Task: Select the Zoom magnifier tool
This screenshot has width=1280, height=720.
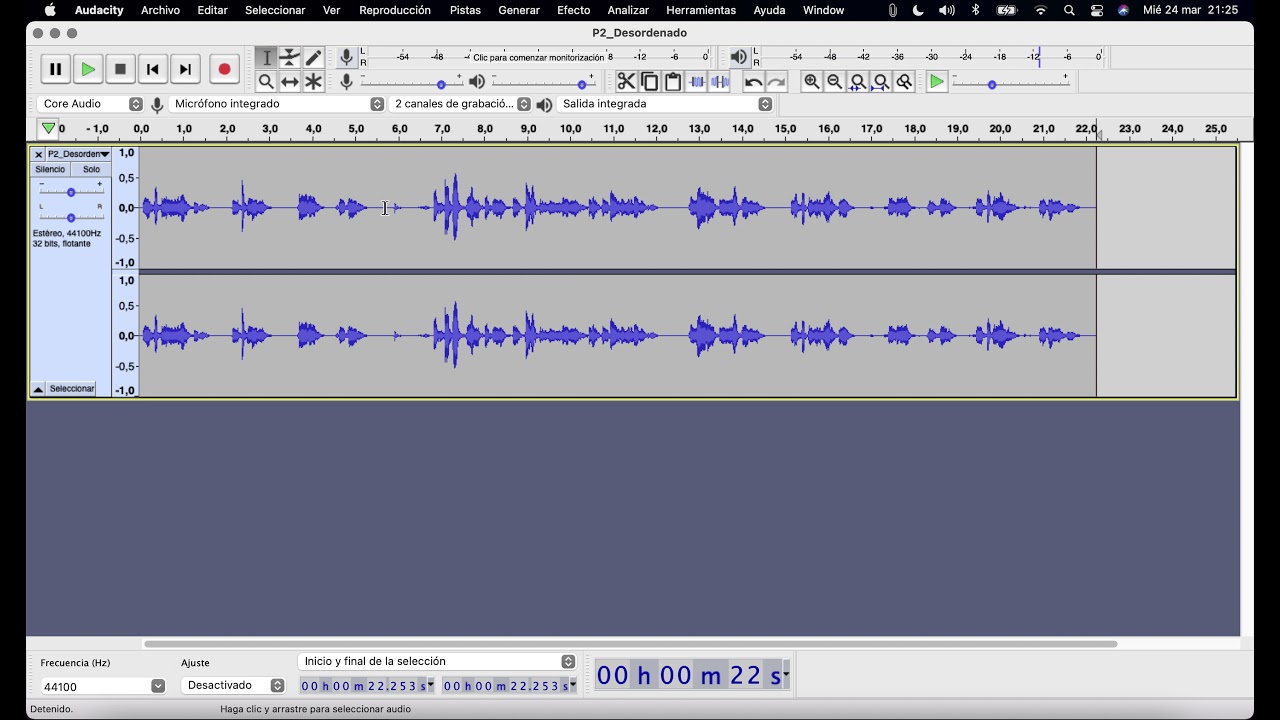Action: 266,82
